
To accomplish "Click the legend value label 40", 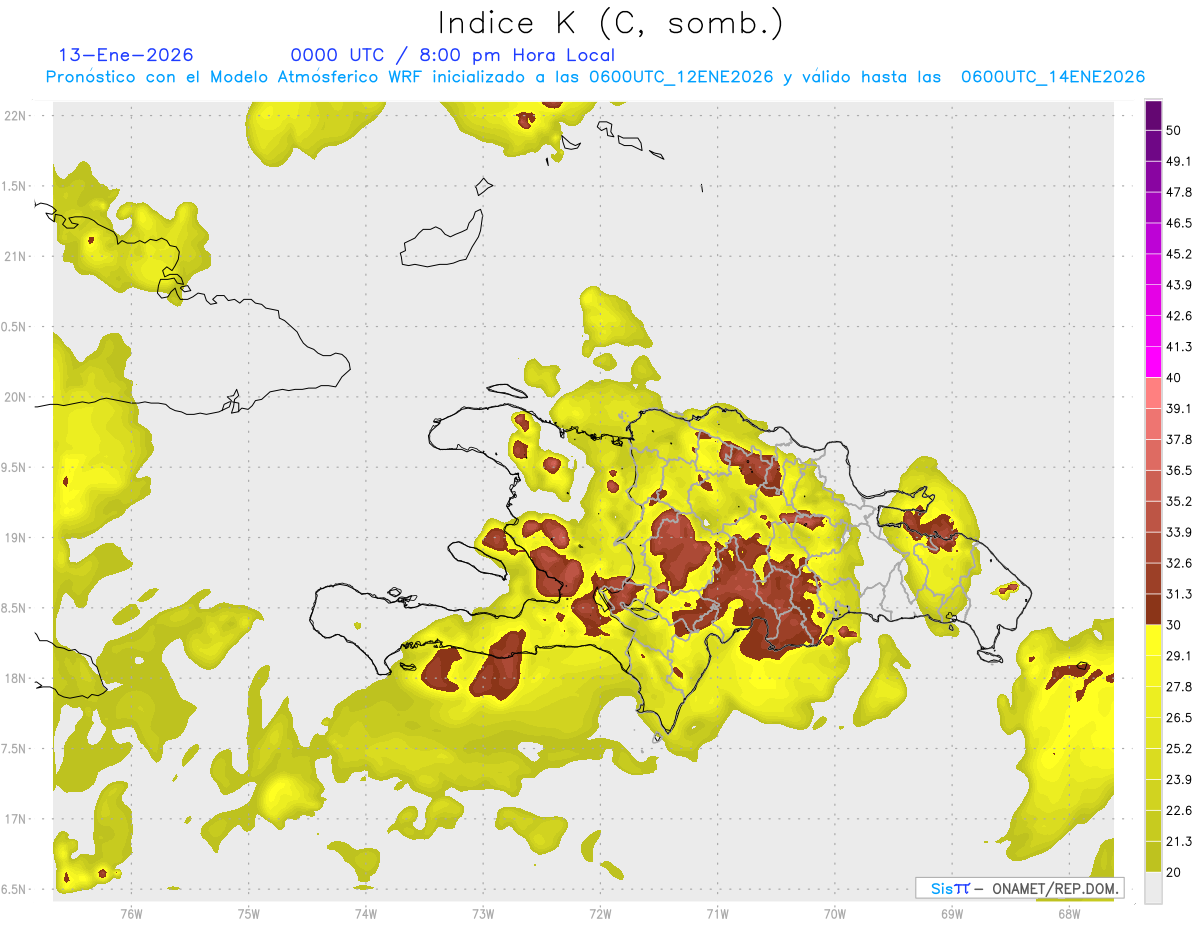I will click(x=1174, y=378).
